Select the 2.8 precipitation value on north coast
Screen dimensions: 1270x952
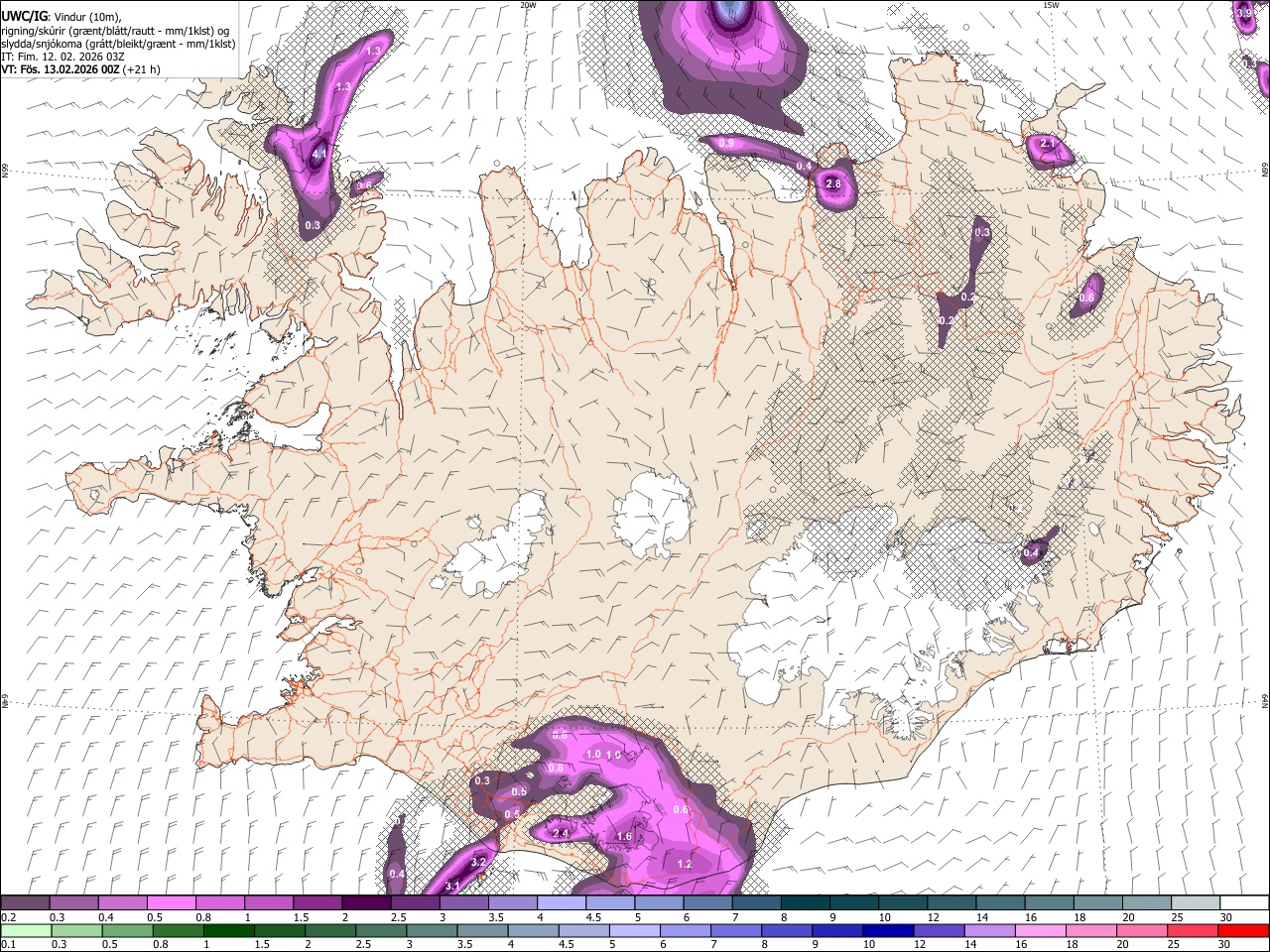(833, 184)
